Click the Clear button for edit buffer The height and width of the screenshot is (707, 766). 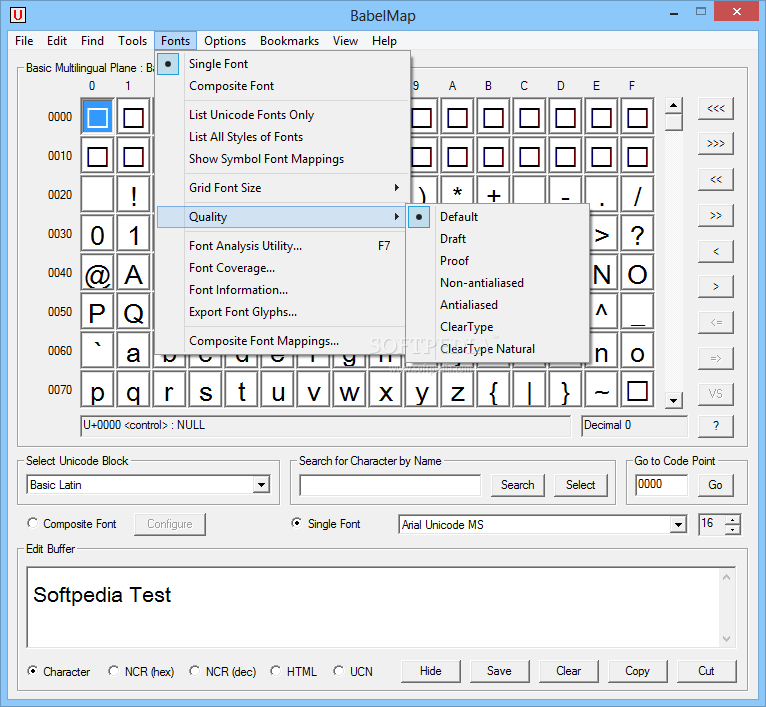tap(568, 671)
